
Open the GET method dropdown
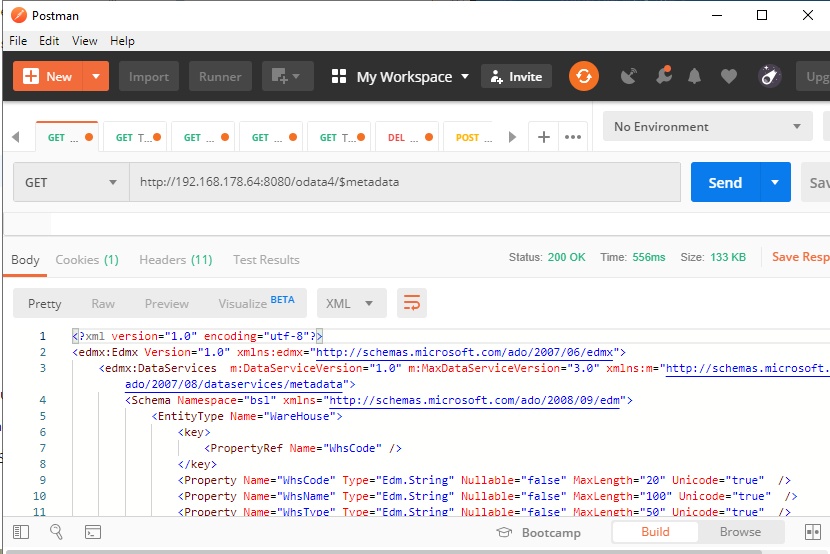click(x=70, y=183)
